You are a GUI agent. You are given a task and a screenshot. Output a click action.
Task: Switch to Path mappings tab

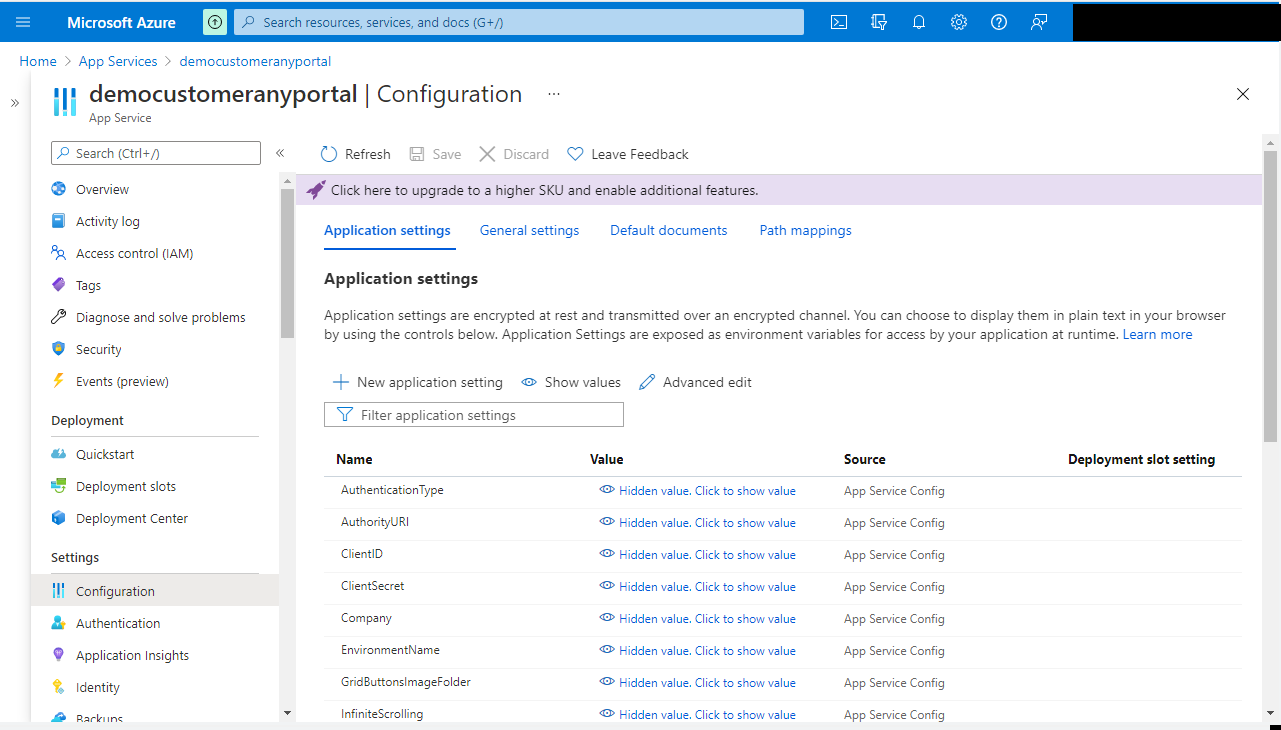pos(806,230)
